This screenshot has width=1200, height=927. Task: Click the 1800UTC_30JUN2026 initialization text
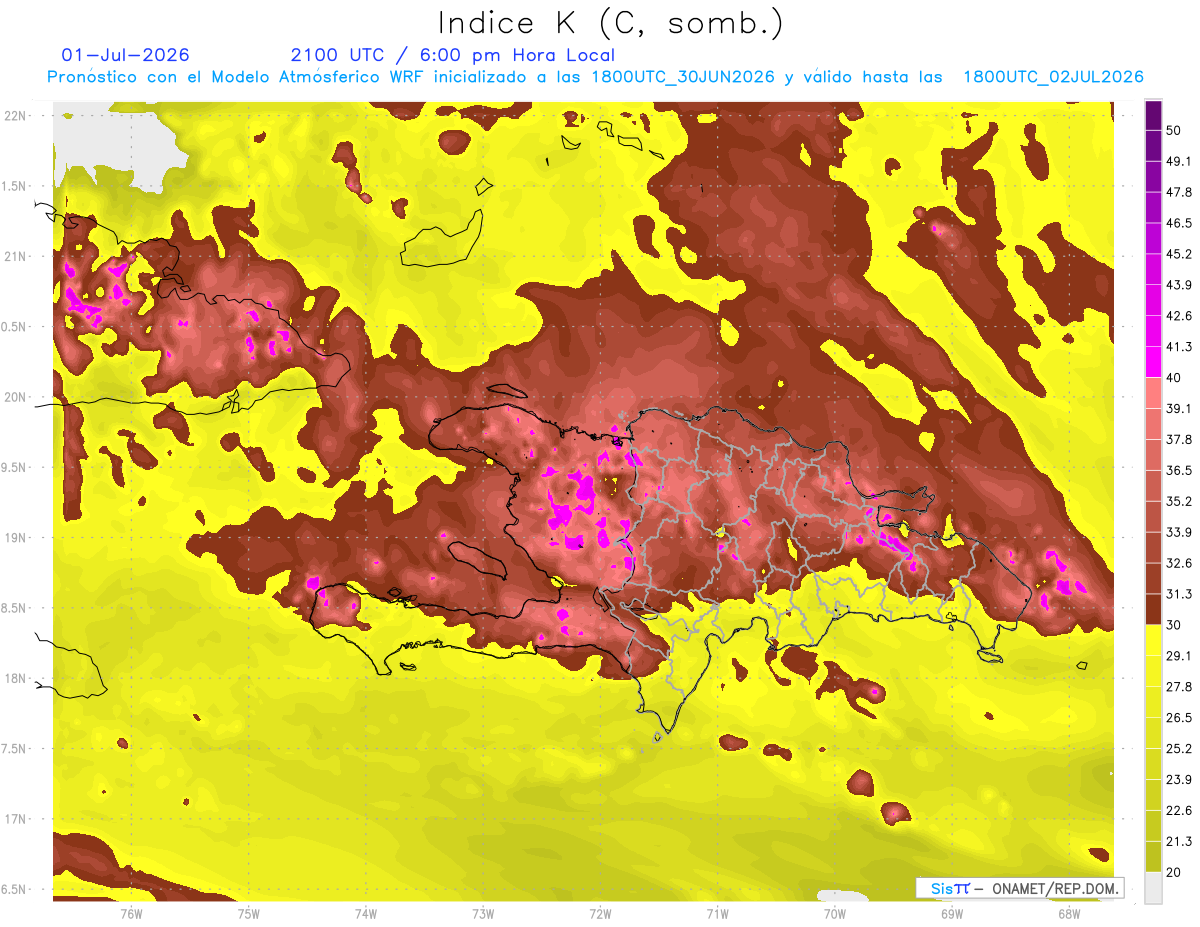click(x=683, y=77)
